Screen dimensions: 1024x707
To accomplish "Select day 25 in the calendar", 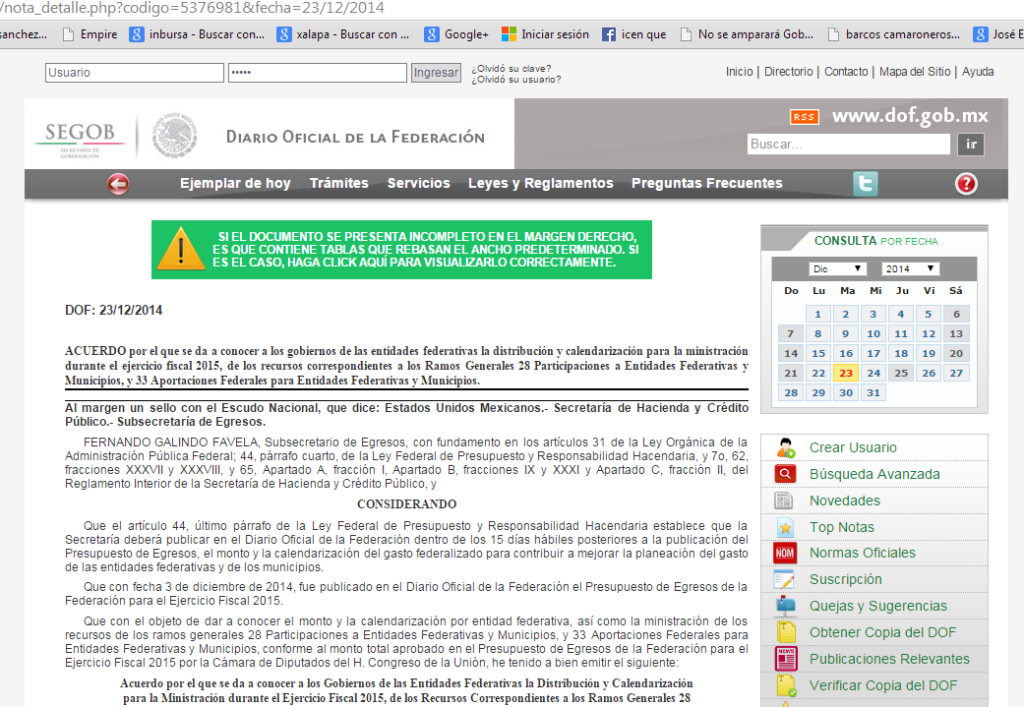I will tap(901, 373).
